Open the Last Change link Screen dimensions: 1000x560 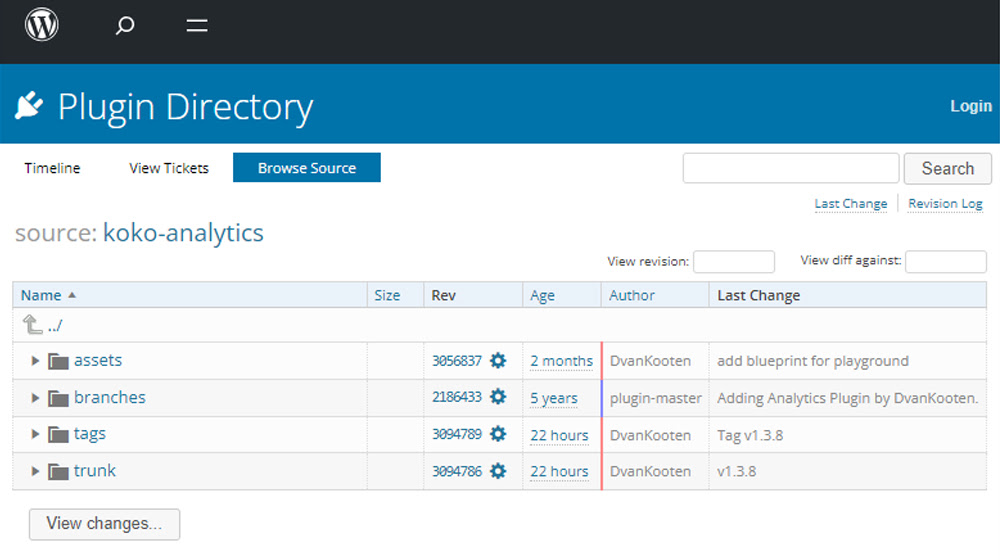click(x=851, y=203)
